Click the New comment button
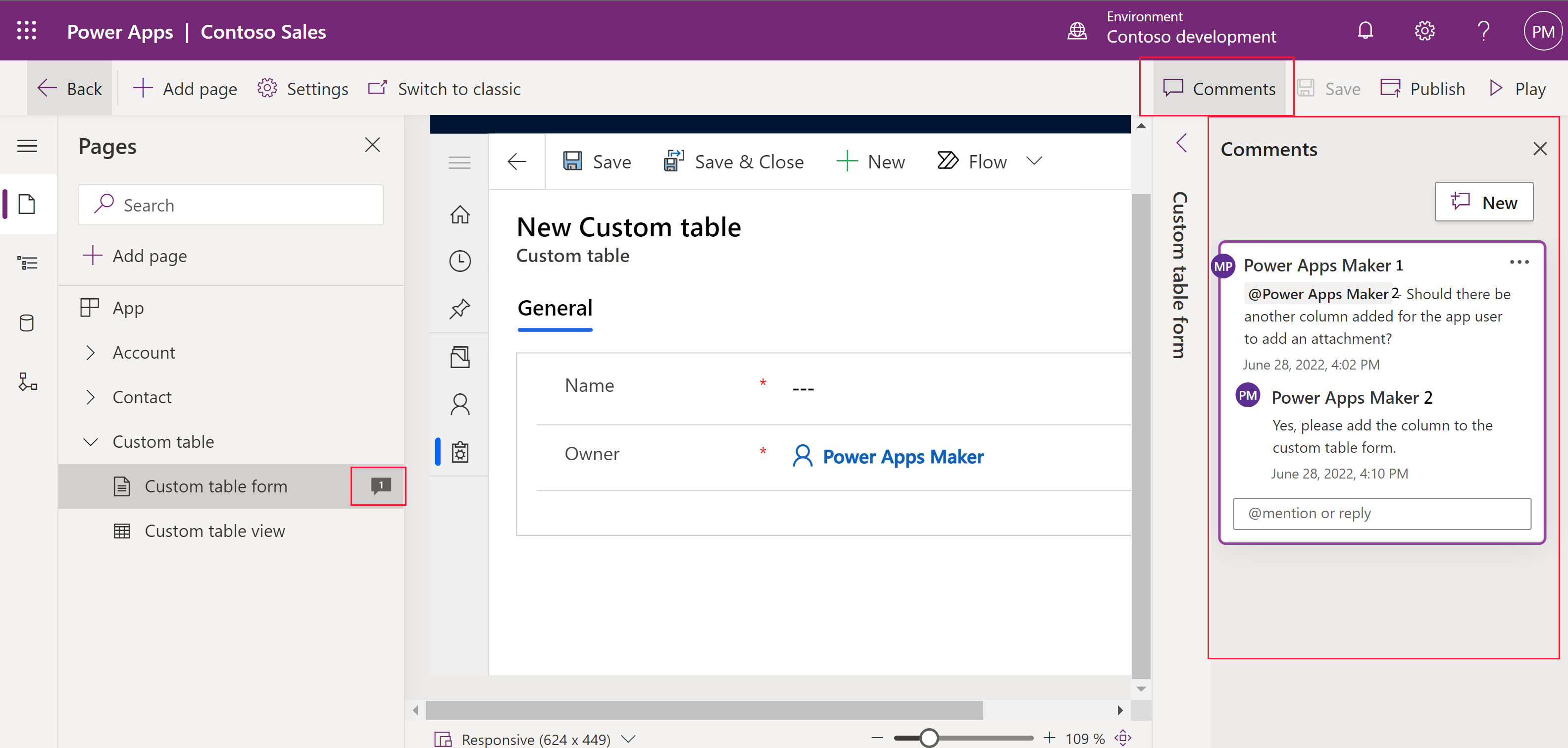This screenshot has height=748, width=1568. click(x=1485, y=202)
